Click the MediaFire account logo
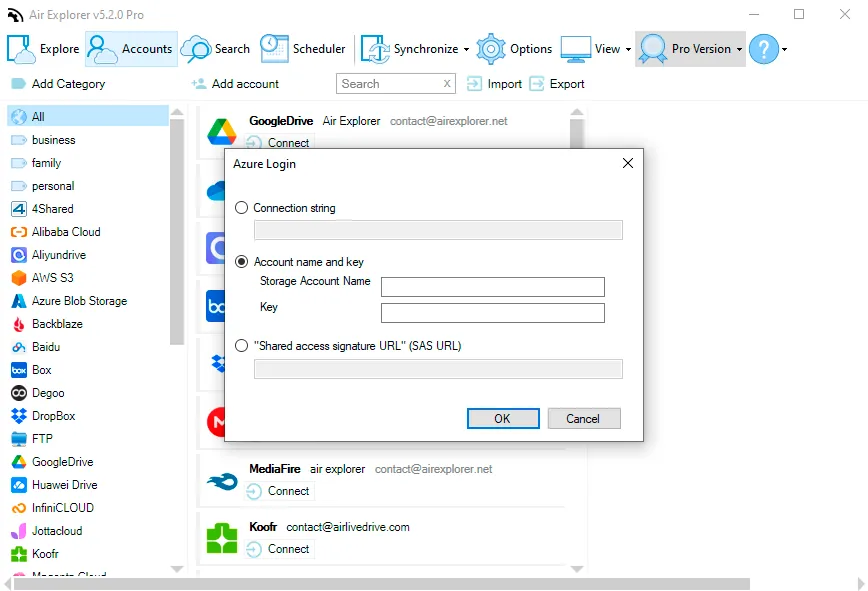This screenshot has width=868, height=591. (221, 482)
